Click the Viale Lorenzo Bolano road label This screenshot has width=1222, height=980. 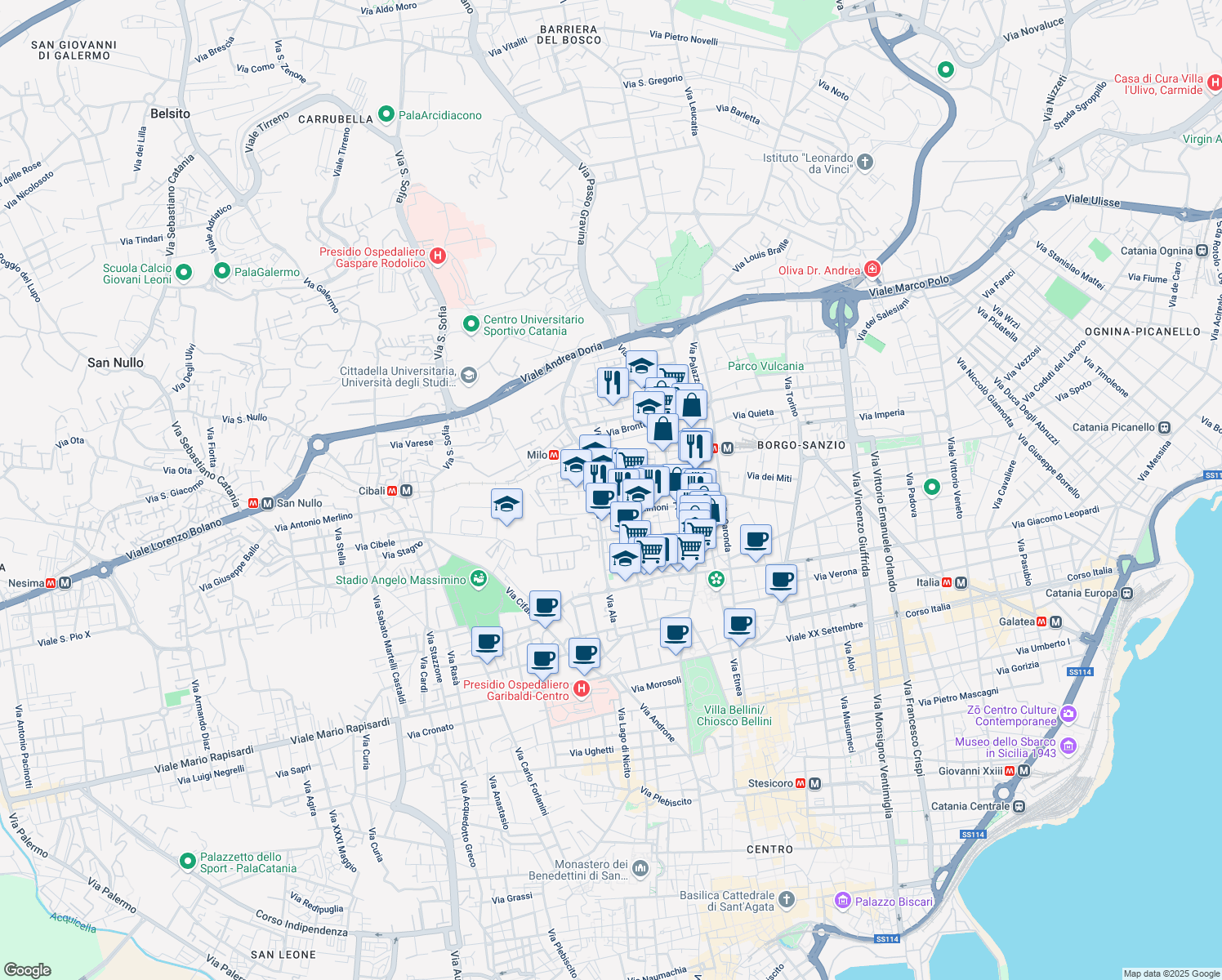(x=173, y=540)
